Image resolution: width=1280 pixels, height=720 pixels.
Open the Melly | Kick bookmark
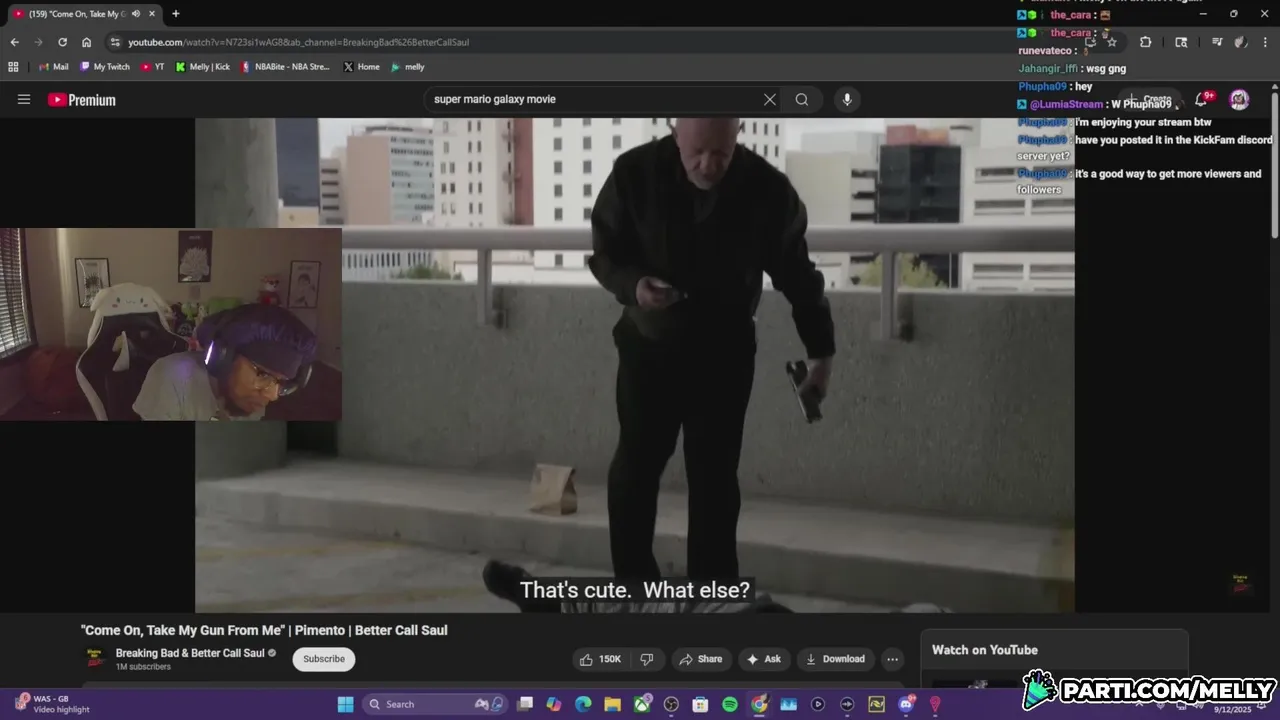[x=203, y=67]
